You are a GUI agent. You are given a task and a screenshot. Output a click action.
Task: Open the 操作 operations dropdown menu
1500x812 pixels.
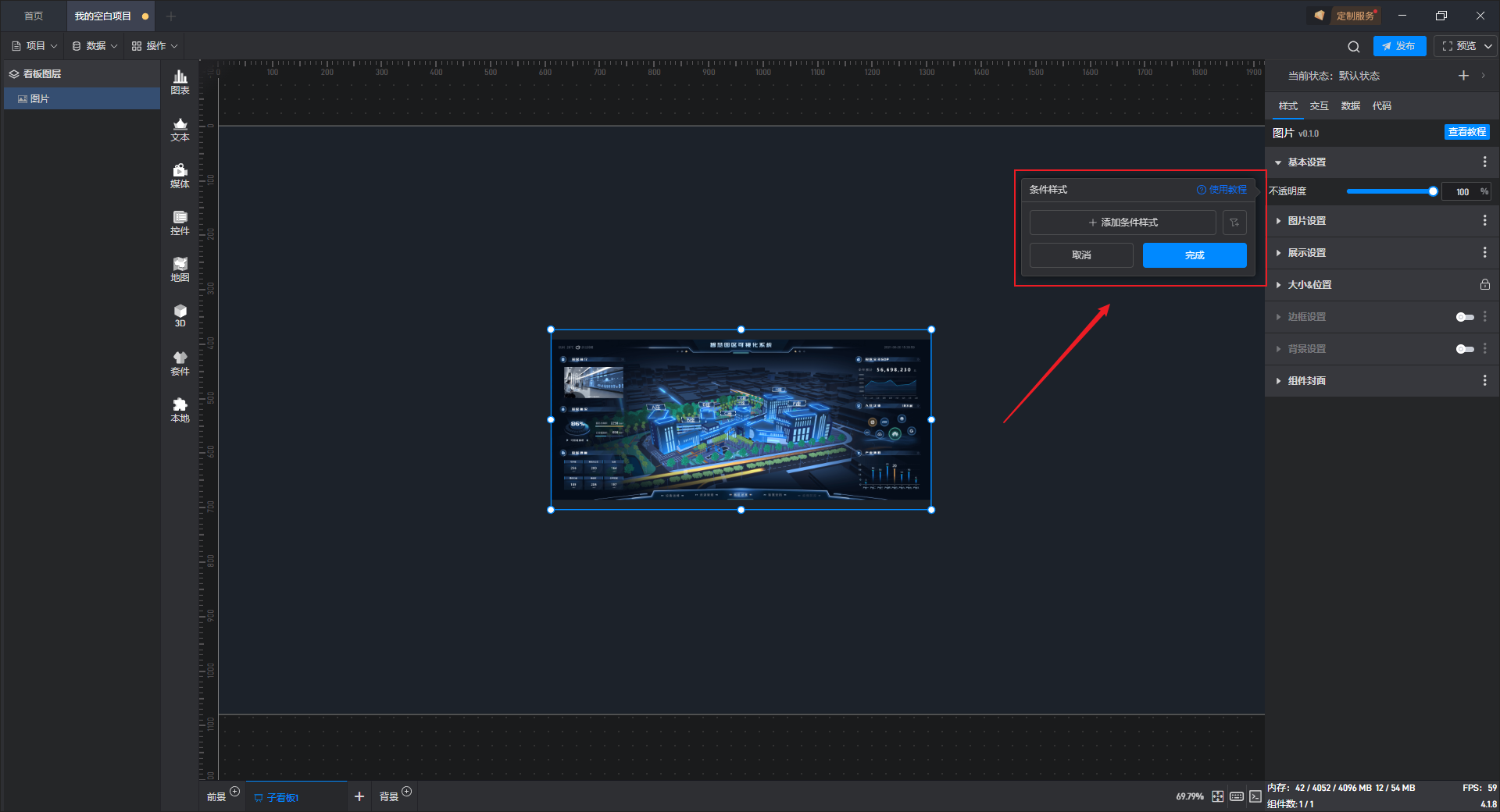(x=155, y=46)
